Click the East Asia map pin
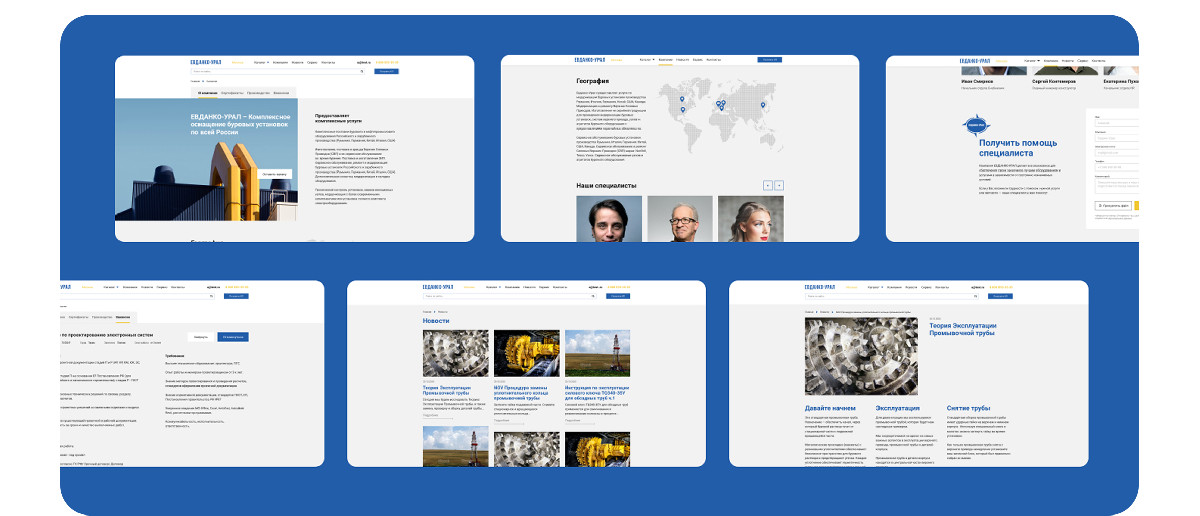The height and width of the screenshot is (516, 1200). [x=762, y=105]
